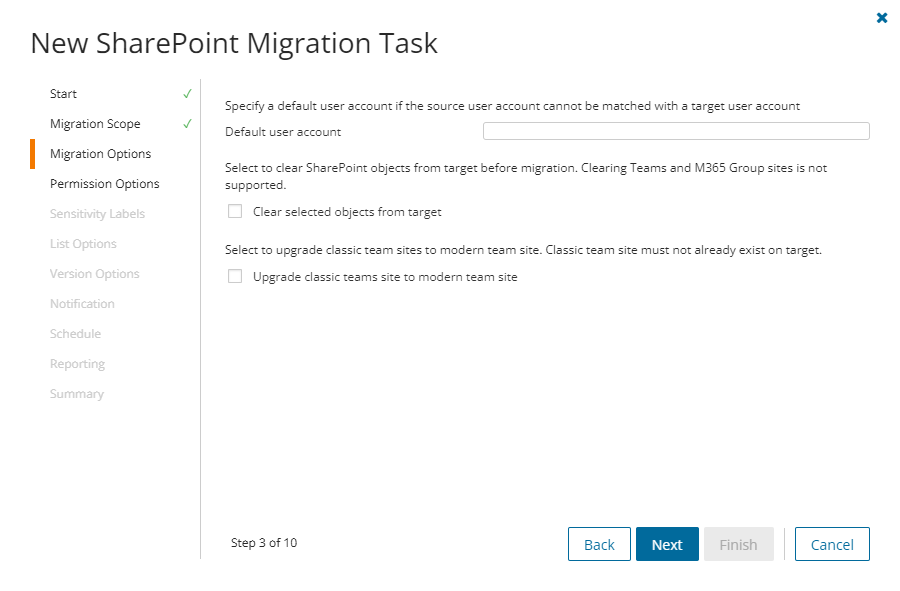
Task: Proceed with the Next button
Action: (667, 544)
